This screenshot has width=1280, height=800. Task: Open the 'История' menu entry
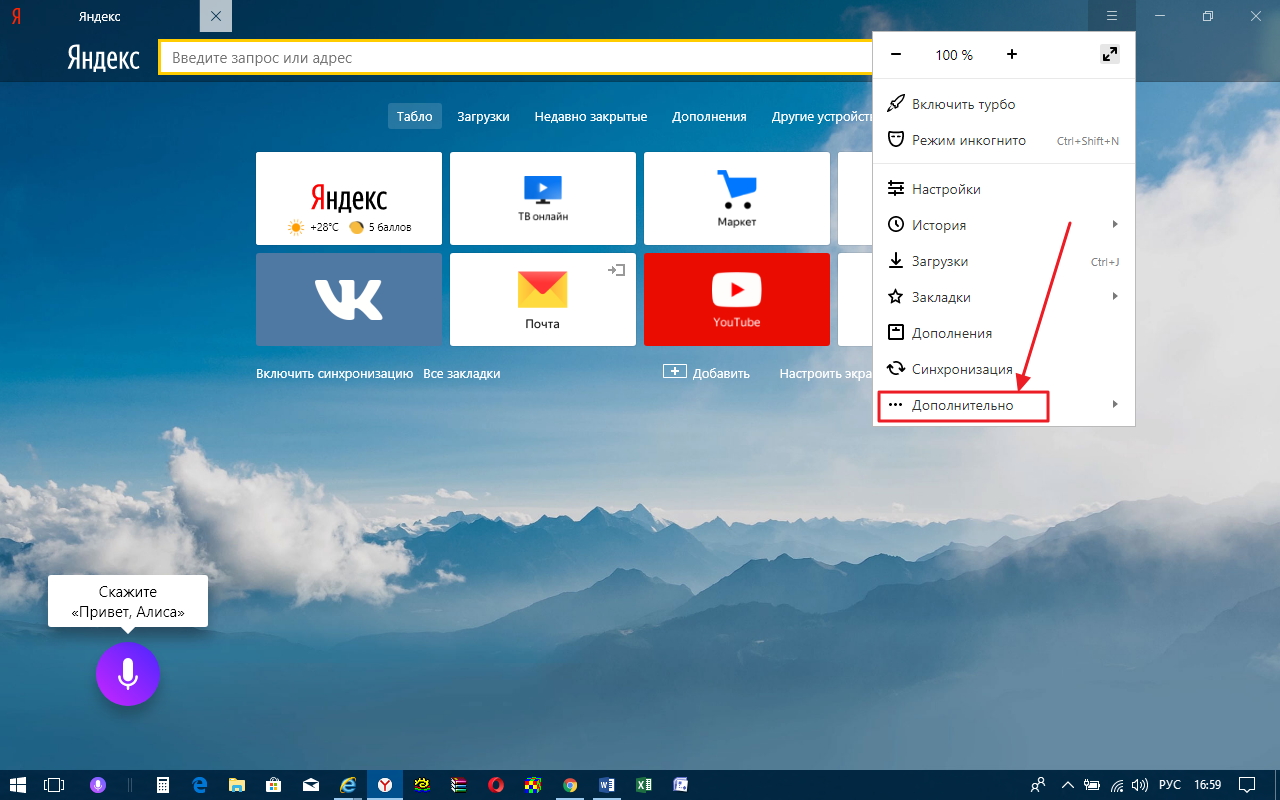tap(1004, 225)
